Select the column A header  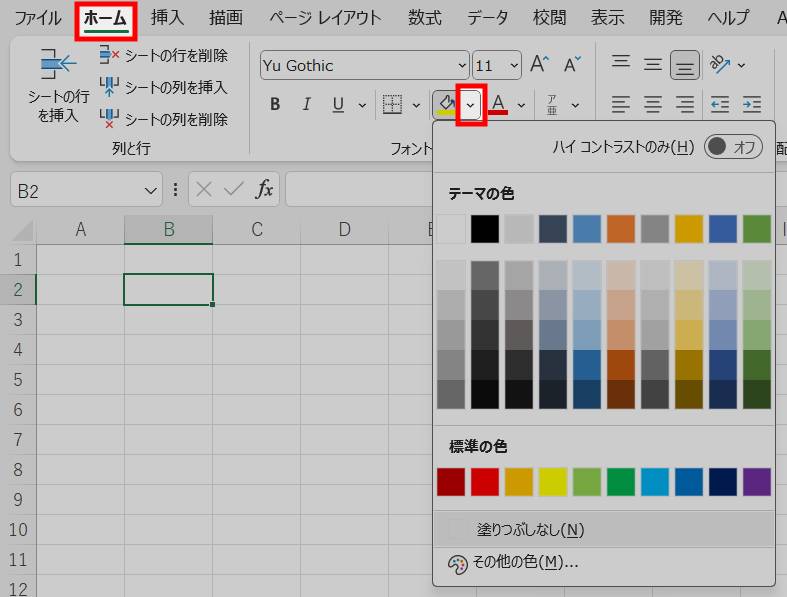(x=80, y=229)
